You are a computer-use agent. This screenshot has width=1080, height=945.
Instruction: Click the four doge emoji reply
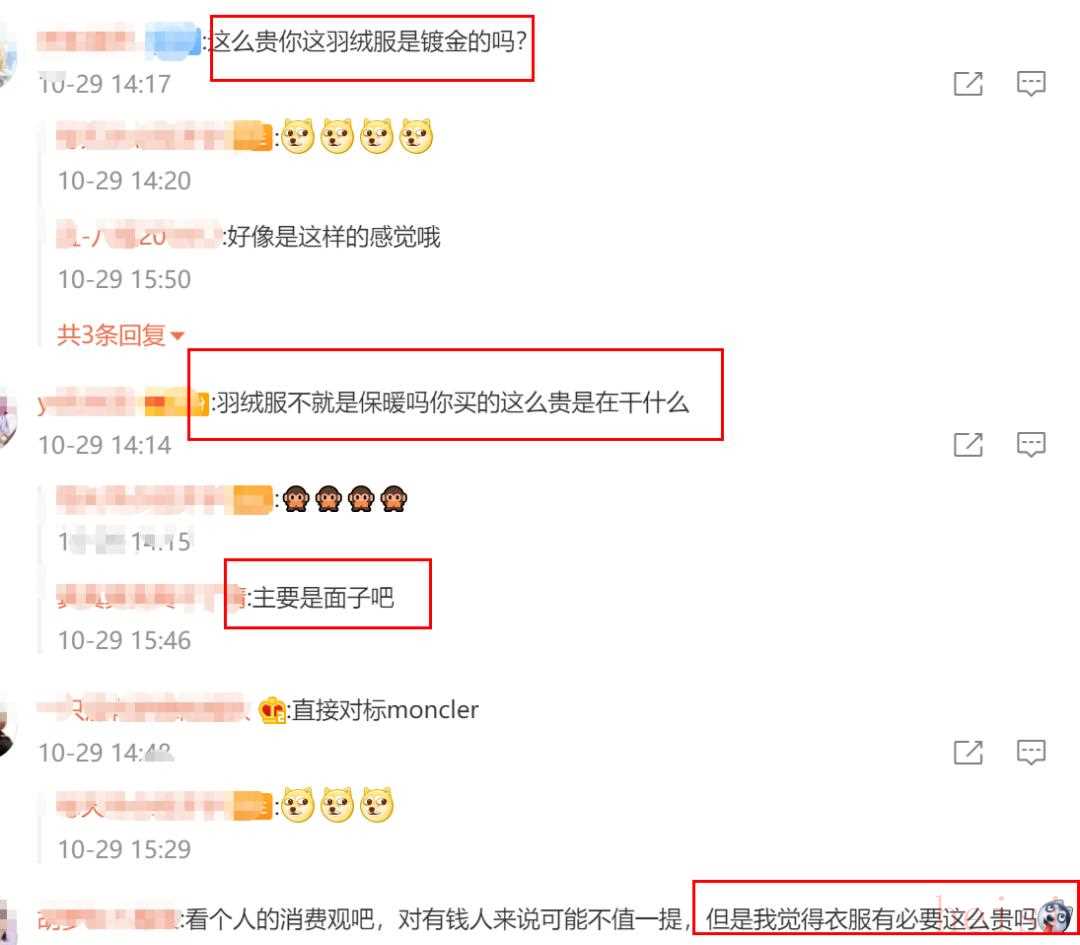click(357, 136)
